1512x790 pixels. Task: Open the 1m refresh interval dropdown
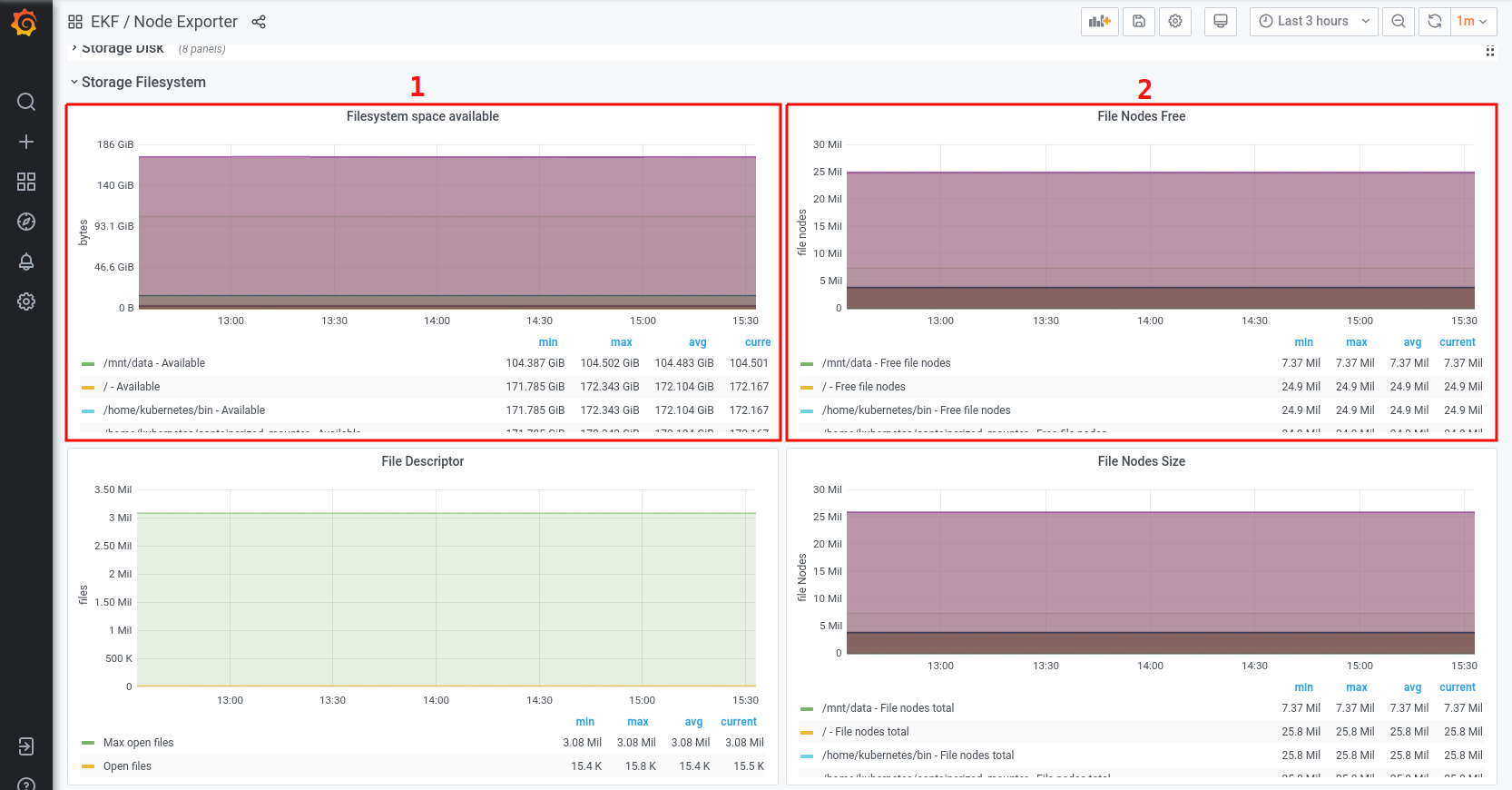1474,22
